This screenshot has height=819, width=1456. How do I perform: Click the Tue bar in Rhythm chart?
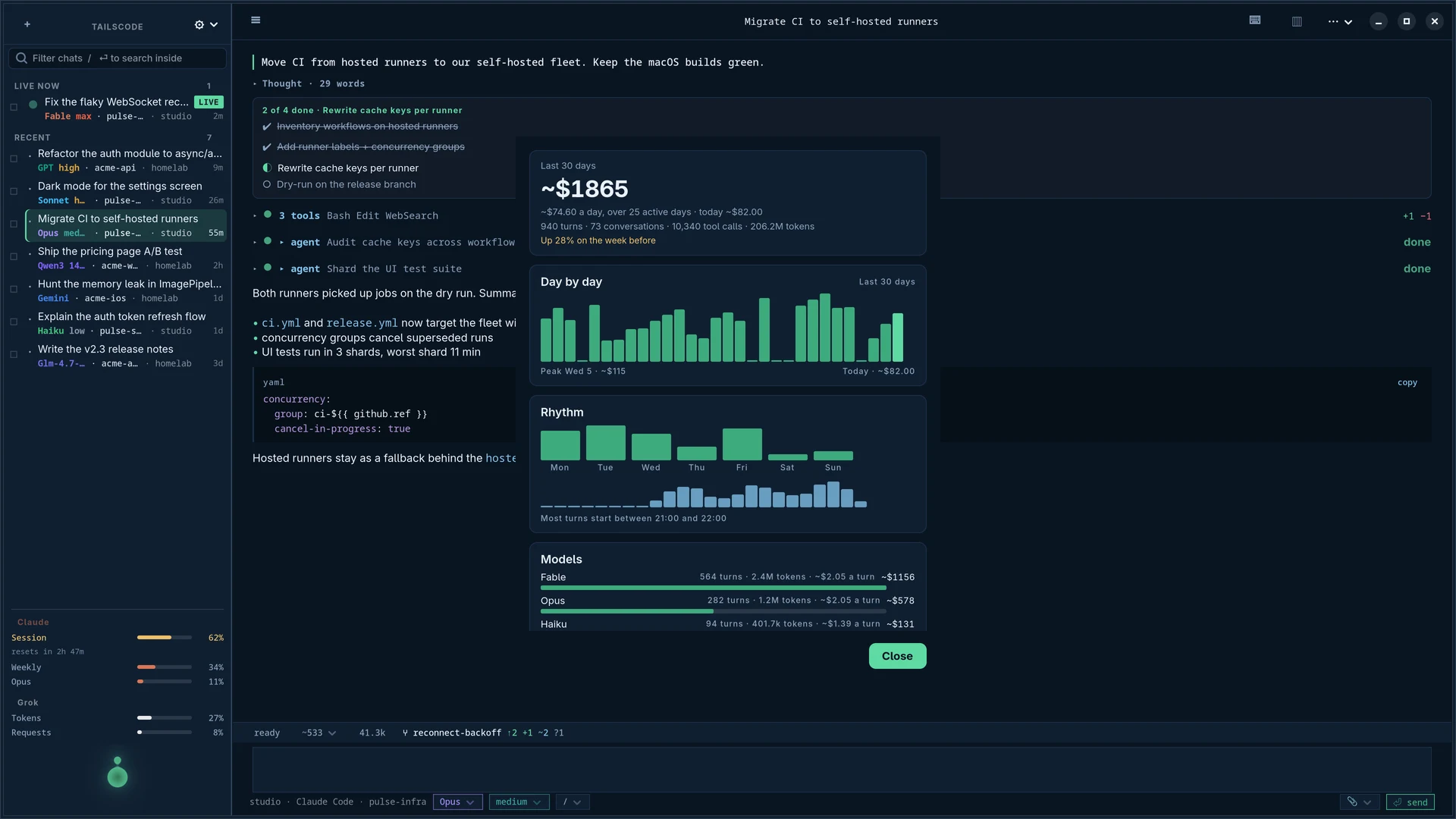click(x=605, y=443)
